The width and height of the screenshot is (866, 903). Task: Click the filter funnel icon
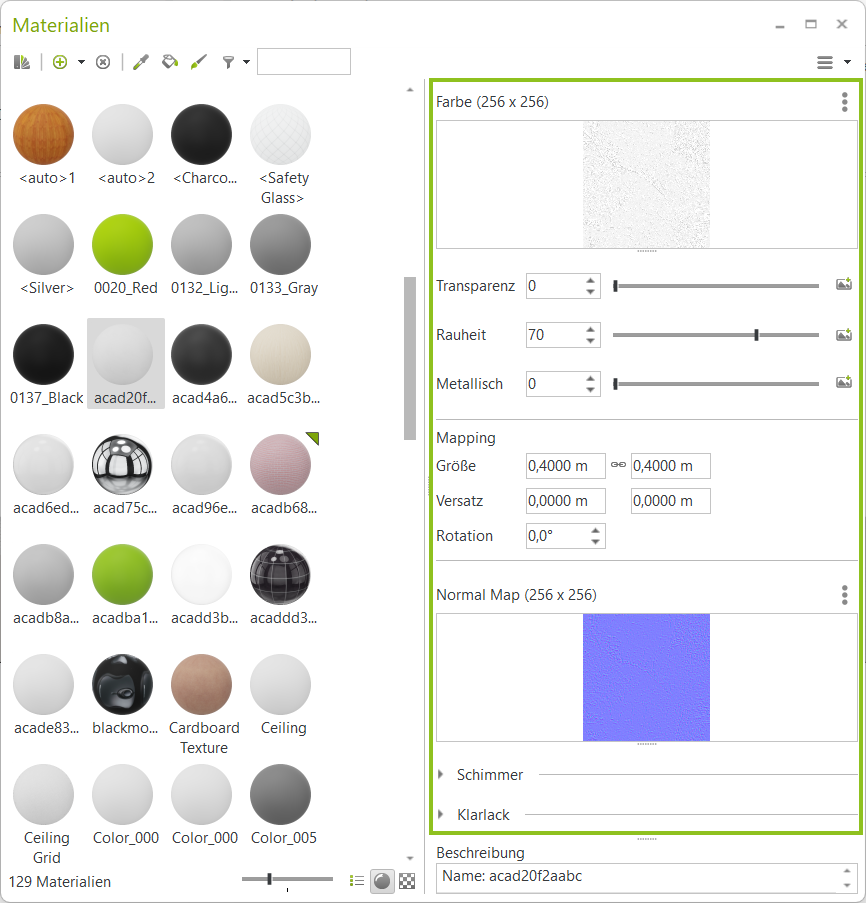pyautogui.click(x=228, y=62)
